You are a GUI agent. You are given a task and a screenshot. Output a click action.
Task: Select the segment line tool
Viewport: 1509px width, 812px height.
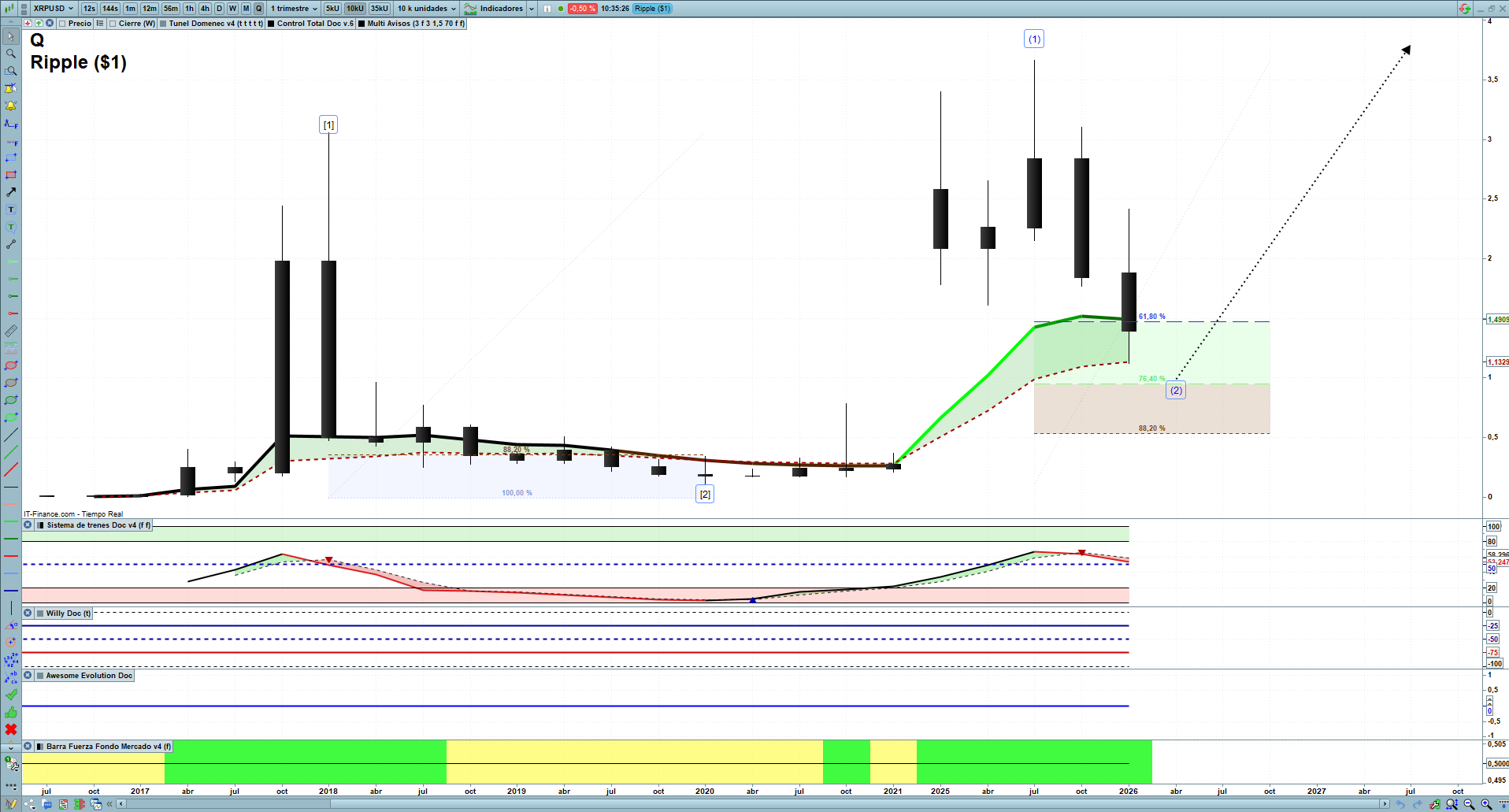tap(11, 244)
